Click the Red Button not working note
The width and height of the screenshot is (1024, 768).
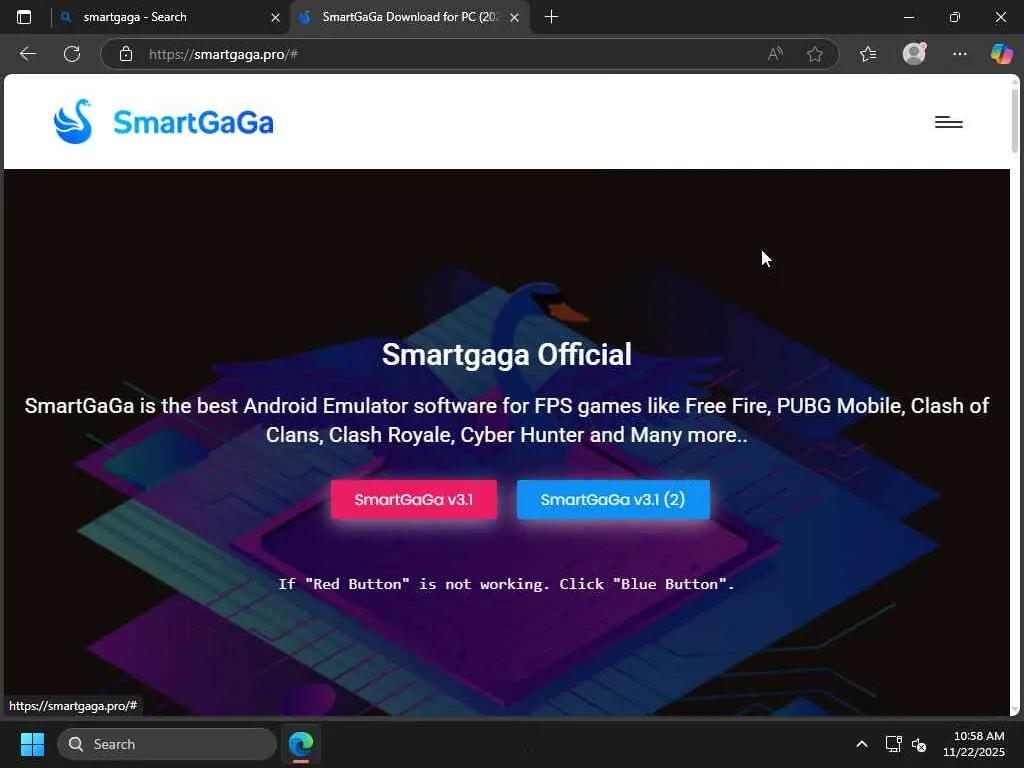[507, 584]
